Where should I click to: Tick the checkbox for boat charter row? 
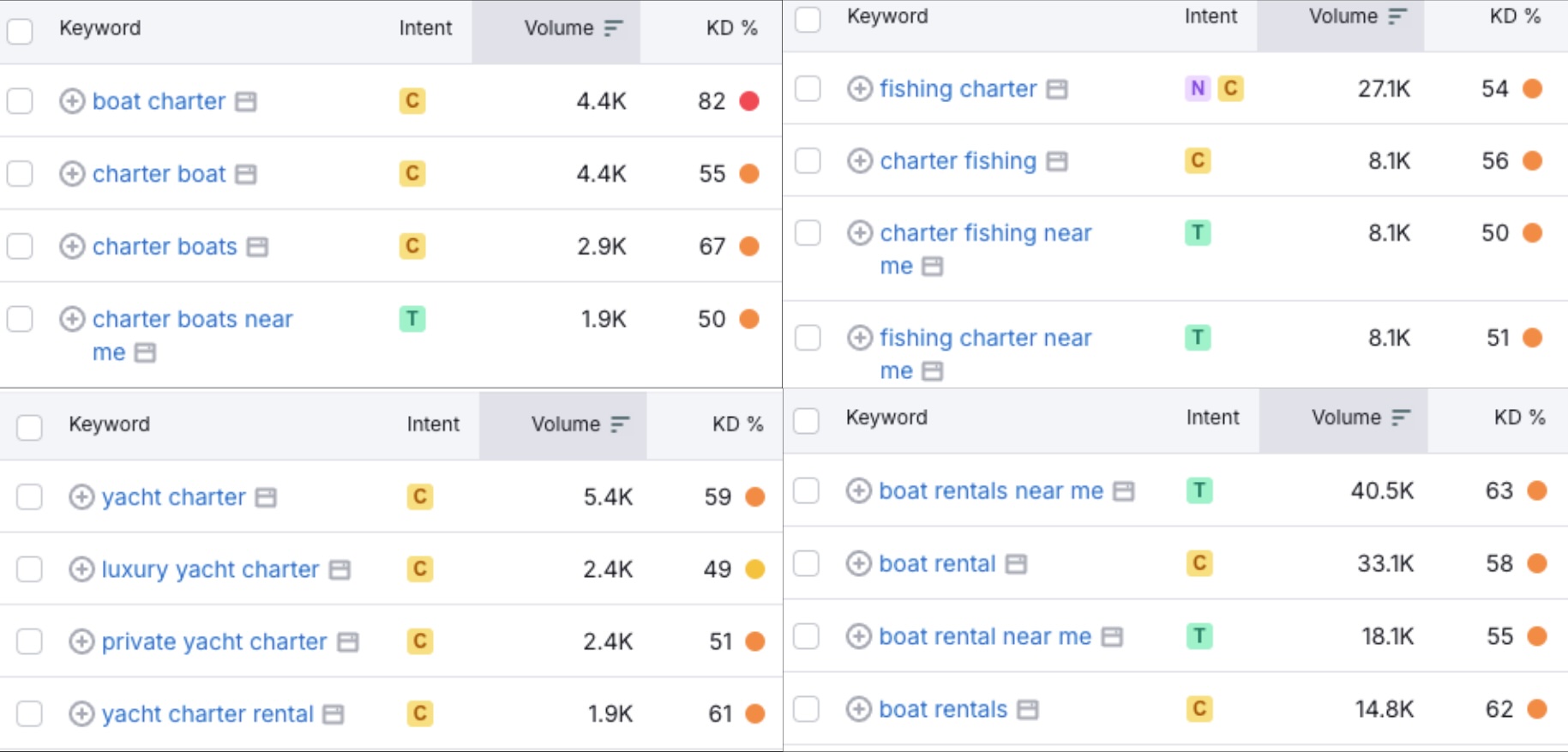click(20, 101)
